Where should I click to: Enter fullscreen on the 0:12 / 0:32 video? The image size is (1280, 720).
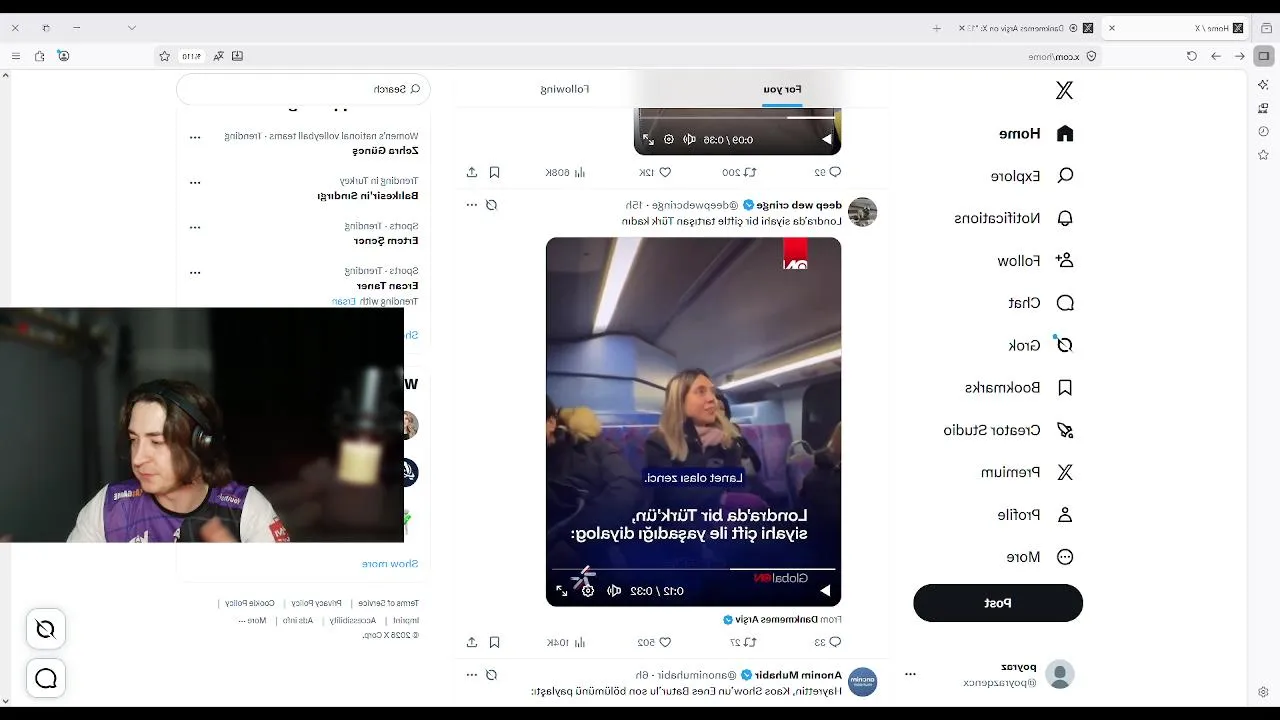pos(562,591)
